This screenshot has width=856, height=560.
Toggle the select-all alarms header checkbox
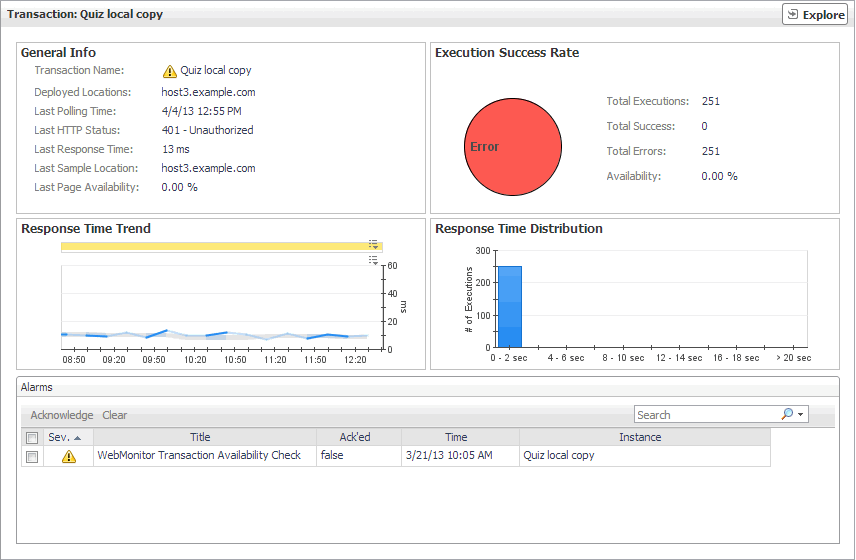click(32, 437)
